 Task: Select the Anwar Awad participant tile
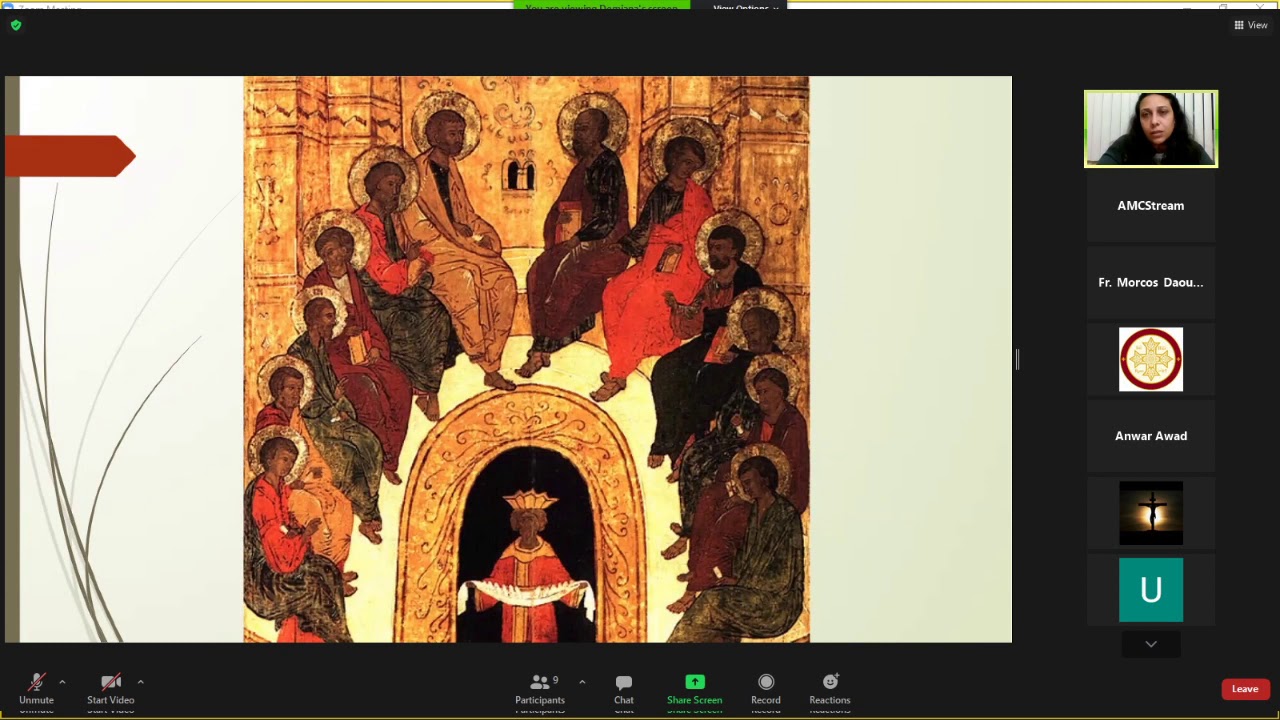tap(1151, 436)
